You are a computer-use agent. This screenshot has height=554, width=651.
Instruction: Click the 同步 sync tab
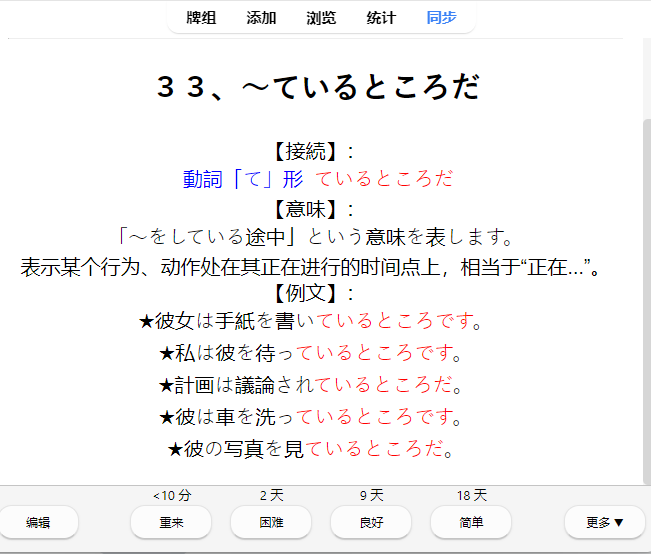click(x=441, y=18)
